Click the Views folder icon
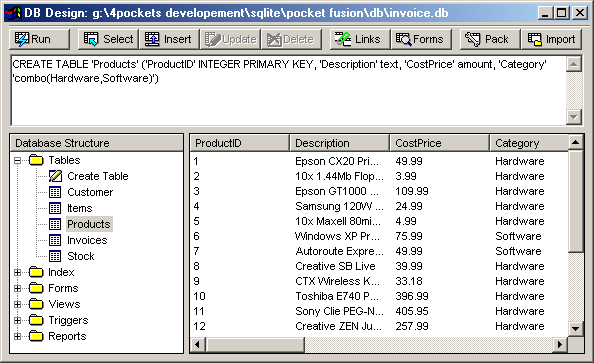The height and width of the screenshot is (363, 594). tap(36, 304)
